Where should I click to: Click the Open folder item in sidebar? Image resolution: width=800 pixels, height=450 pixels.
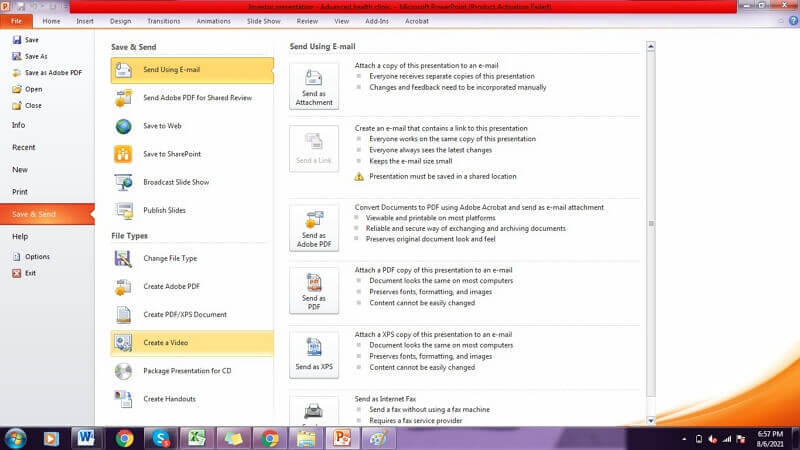[x=28, y=89]
